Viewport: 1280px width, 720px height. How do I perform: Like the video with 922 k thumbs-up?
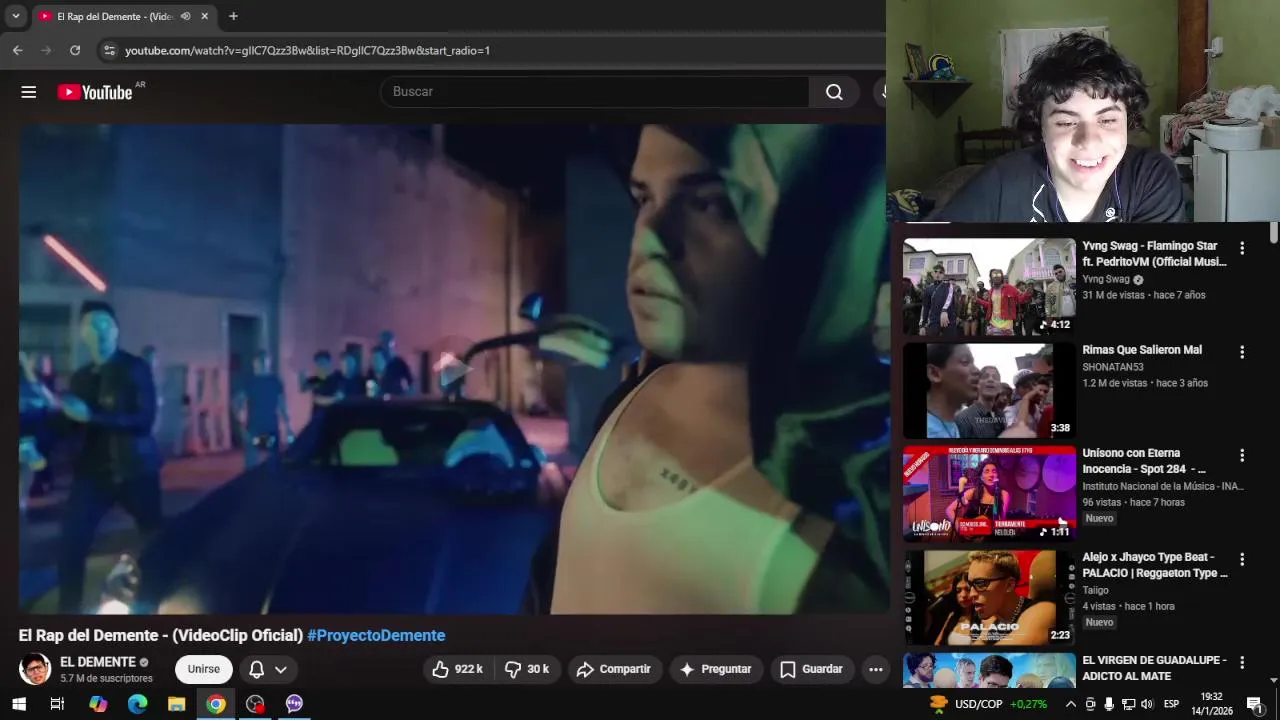tap(458, 669)
